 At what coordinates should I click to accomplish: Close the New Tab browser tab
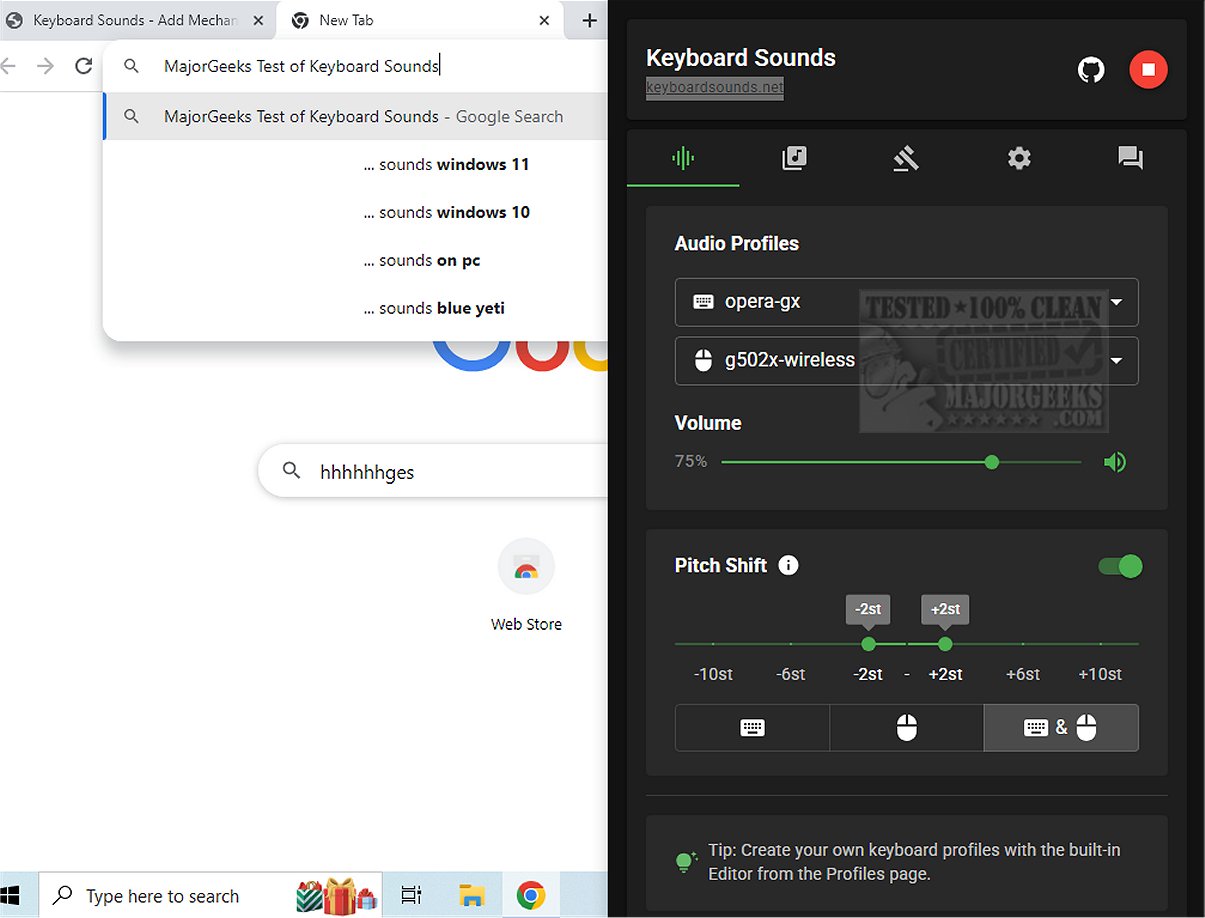[x=544, y=20]
